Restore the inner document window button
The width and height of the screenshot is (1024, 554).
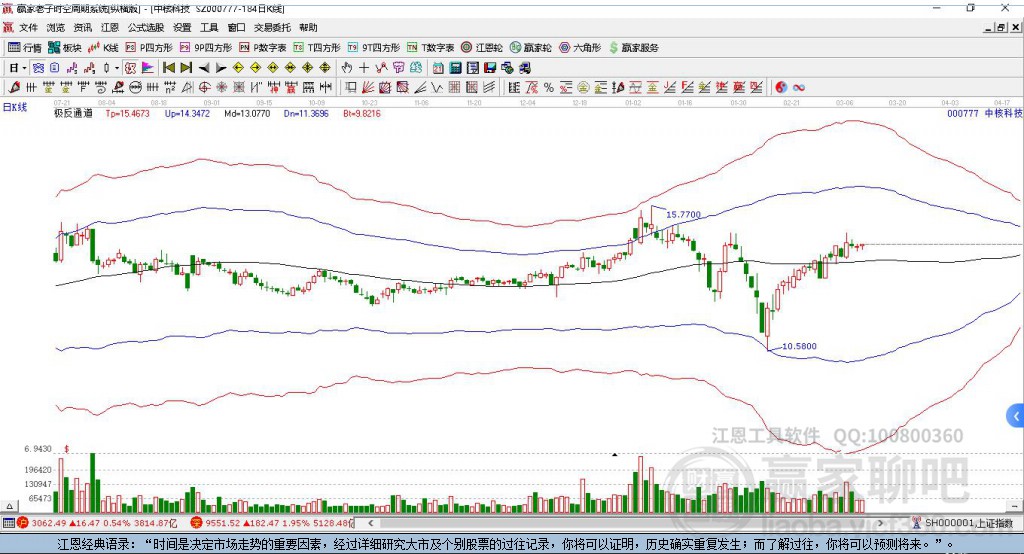tap(1001, 27)
